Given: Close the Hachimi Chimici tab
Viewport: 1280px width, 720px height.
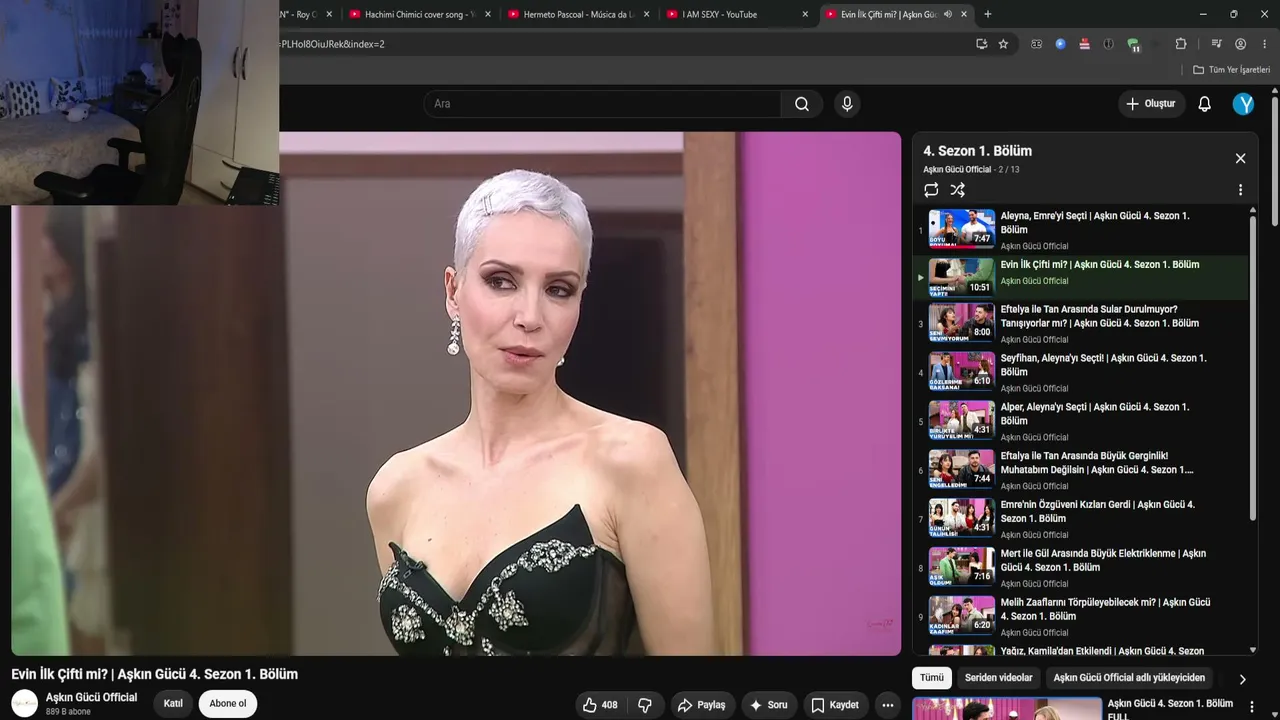Looking at the screenshot, I should 488,15.
